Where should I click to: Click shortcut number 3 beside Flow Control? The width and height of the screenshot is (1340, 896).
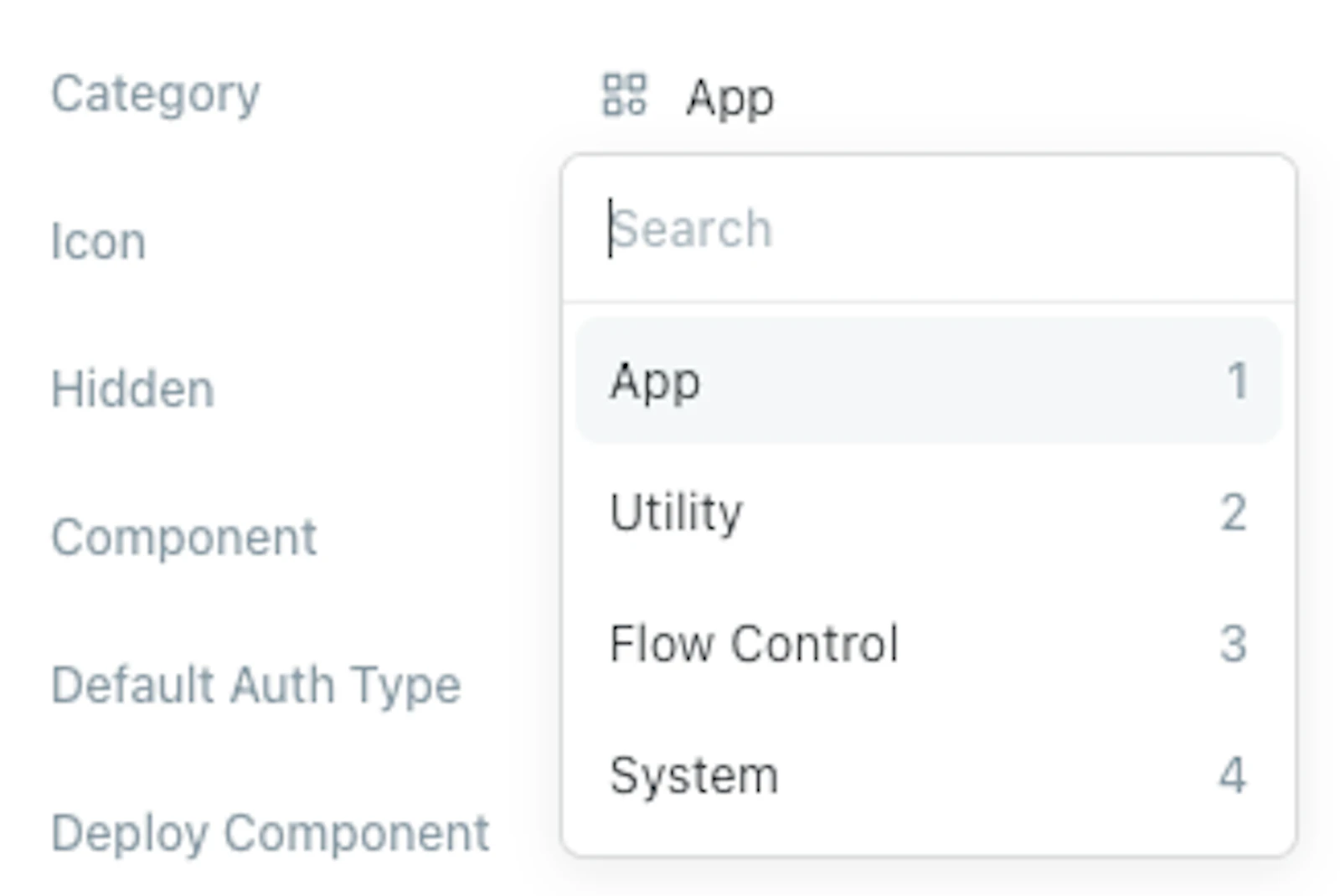pos(1234,644)
